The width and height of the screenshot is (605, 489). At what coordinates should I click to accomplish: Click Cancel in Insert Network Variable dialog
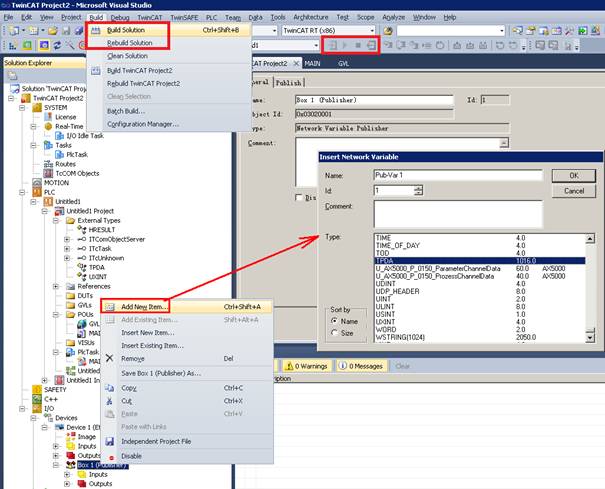pos(574,190)
